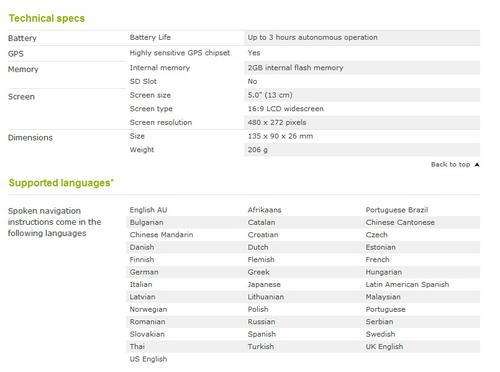Click the Weight 206 g value

point(258,150)
